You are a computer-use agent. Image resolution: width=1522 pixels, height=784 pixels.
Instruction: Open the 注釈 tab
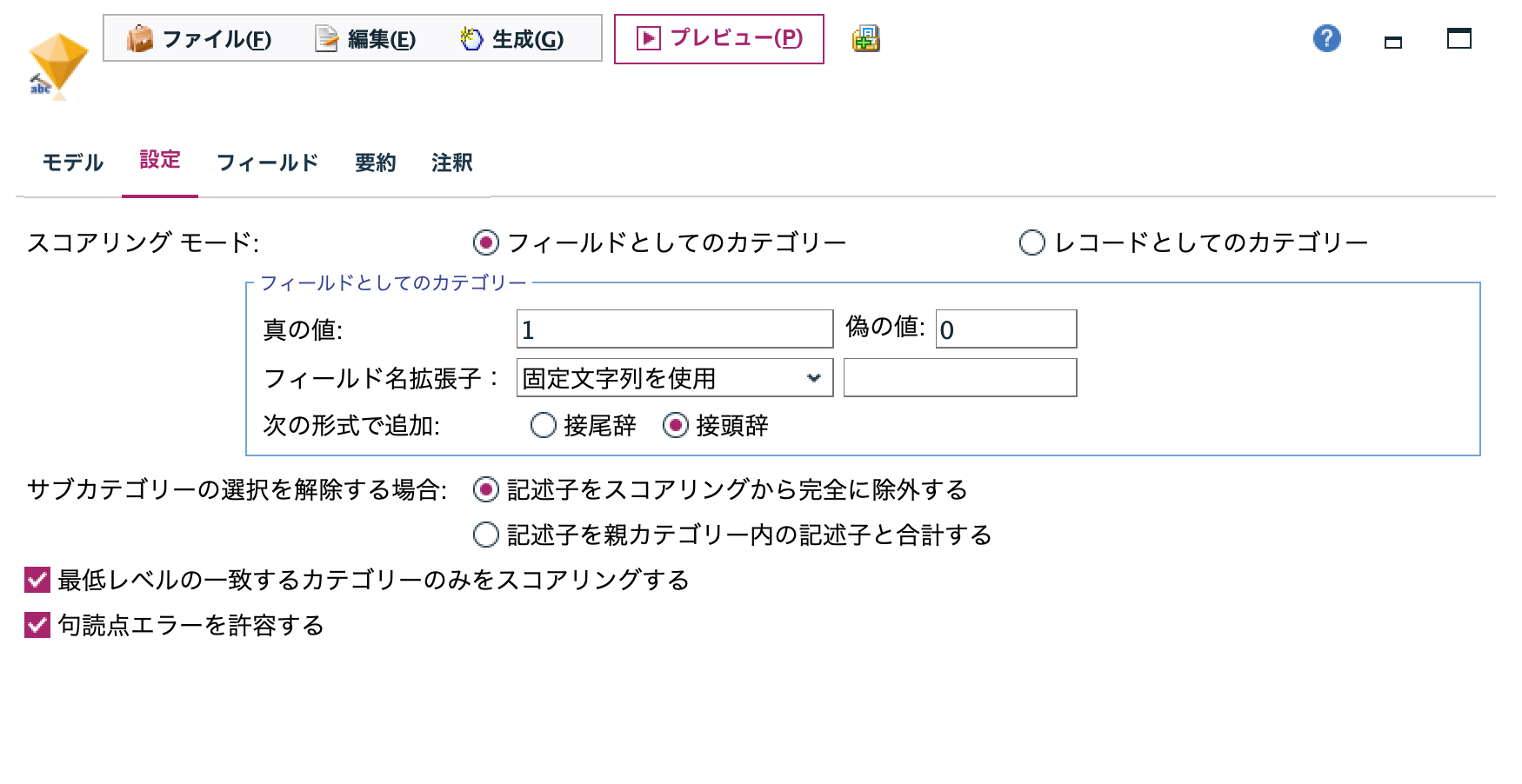451,162
